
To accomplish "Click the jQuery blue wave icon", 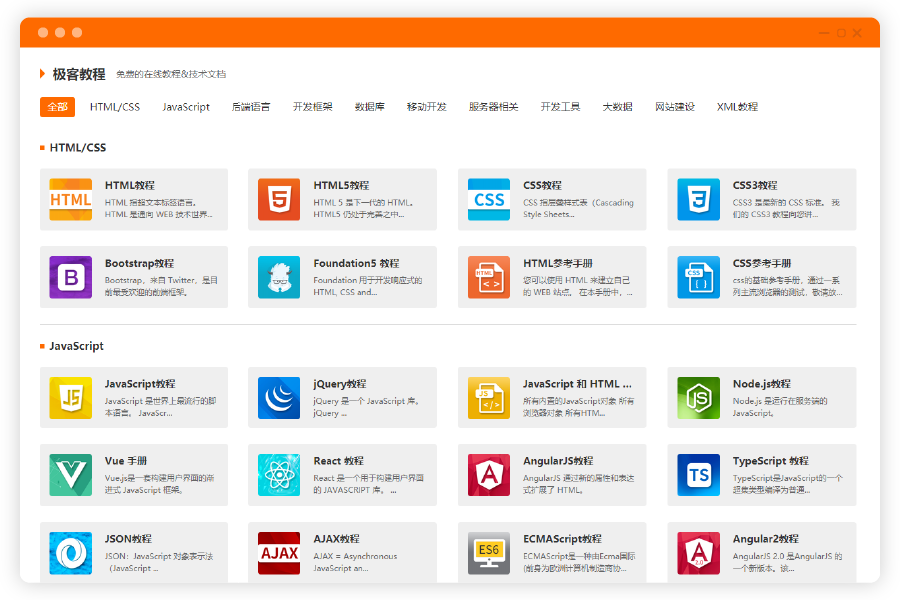I will pyautogui.click(x=279, y=398).
